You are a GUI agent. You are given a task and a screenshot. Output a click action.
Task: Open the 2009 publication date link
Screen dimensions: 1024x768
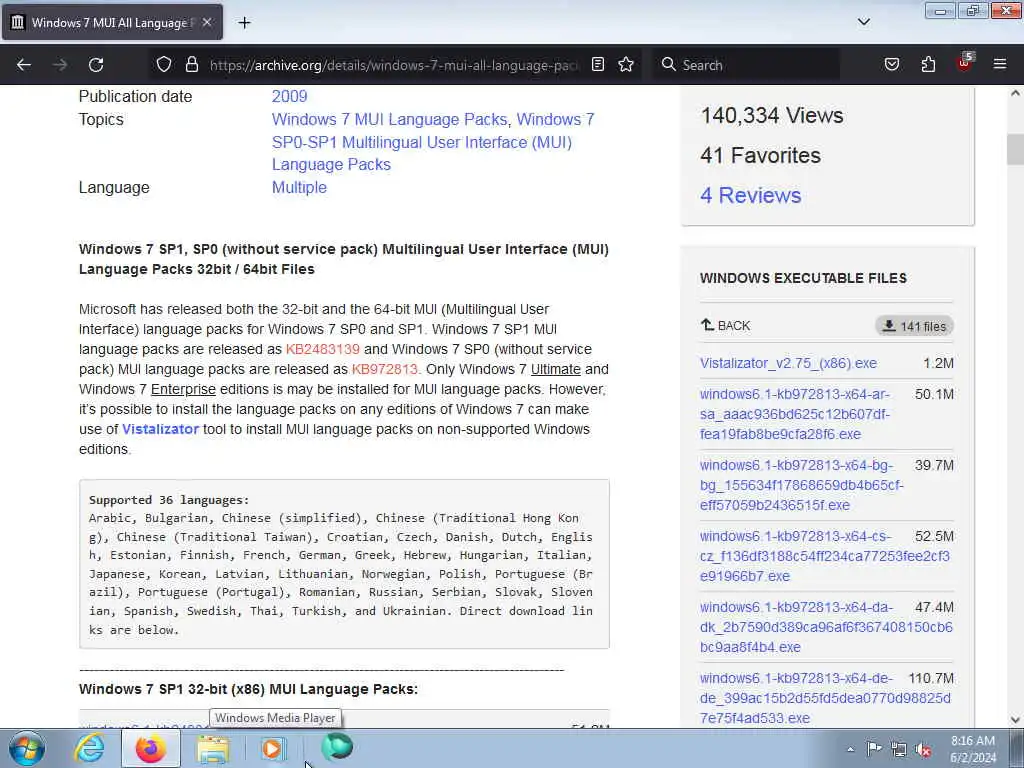289,96
